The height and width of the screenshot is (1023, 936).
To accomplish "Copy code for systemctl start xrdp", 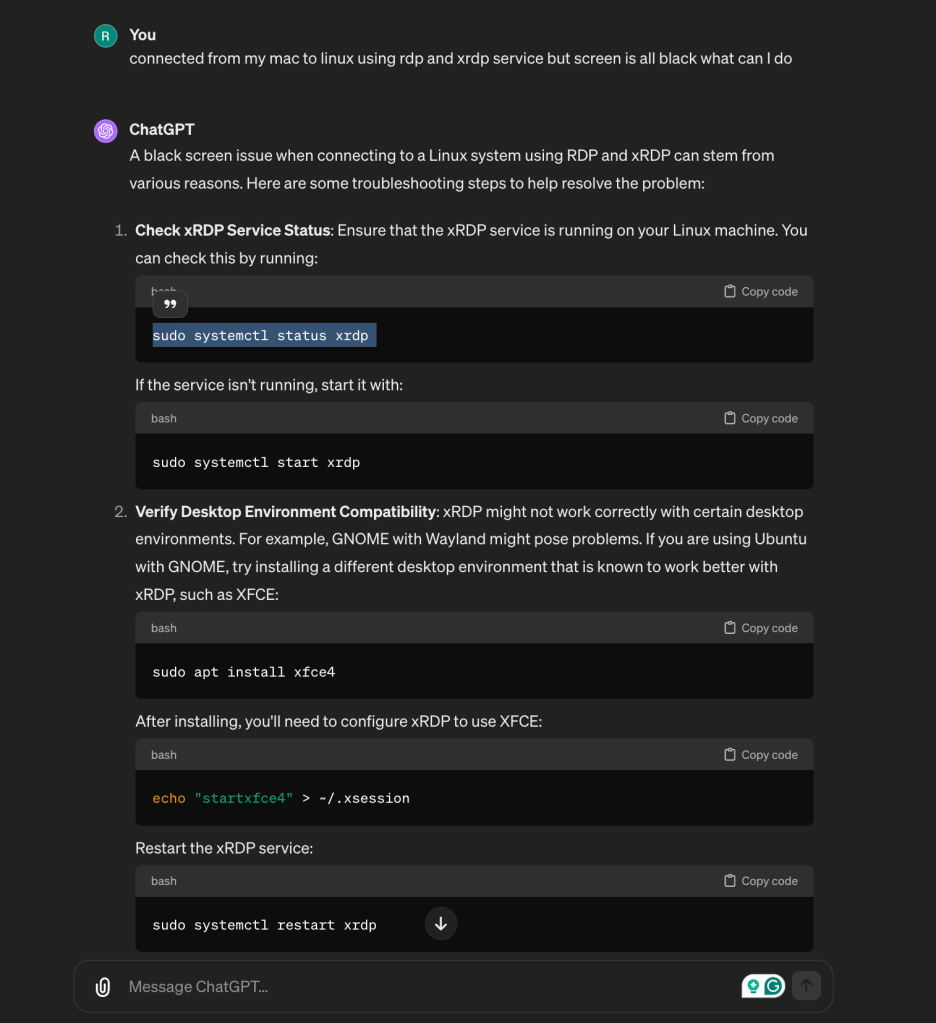I will tap(761, 418).
